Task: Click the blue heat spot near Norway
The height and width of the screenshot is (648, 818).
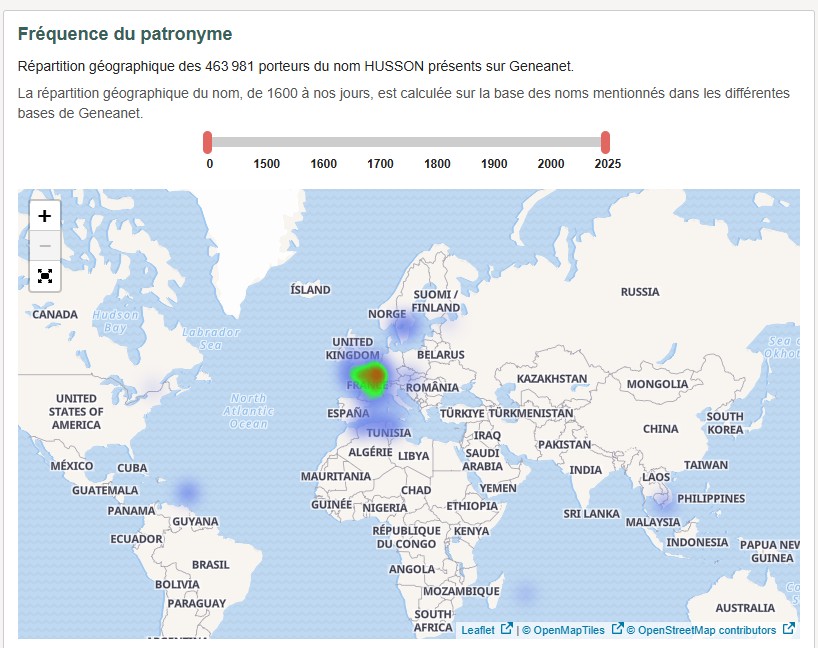Action: (403, 327)
